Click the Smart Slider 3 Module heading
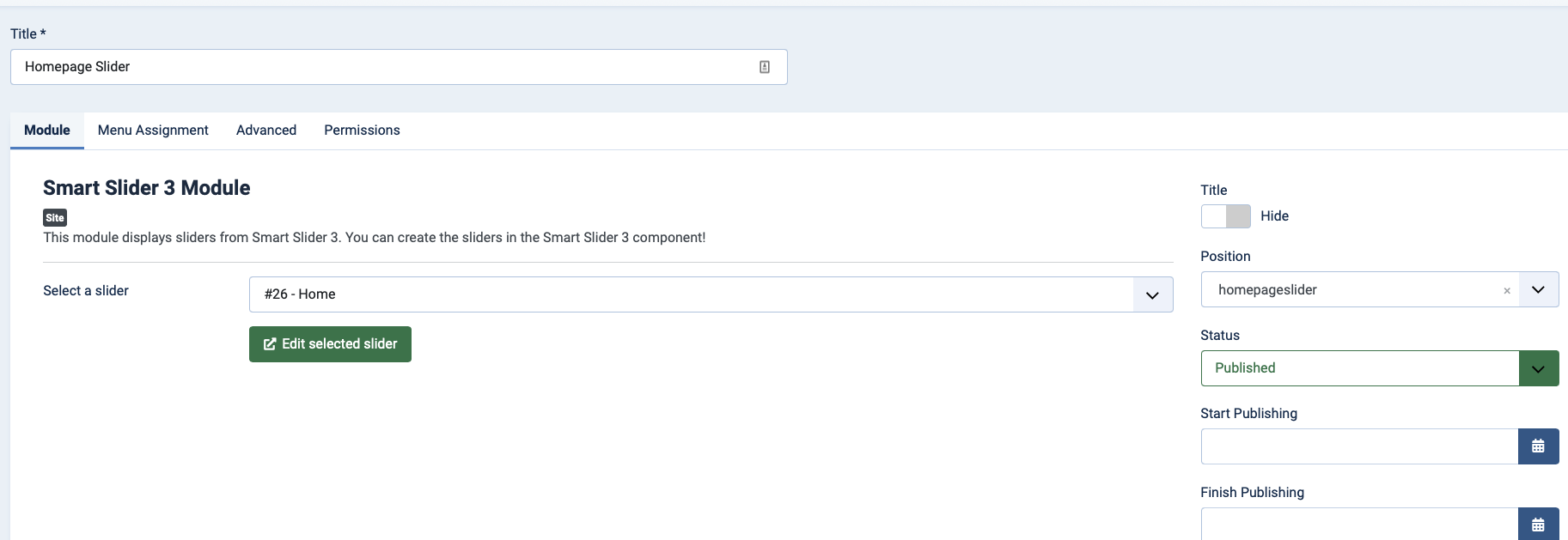1568x540 pixels. [x=147, y=188]
